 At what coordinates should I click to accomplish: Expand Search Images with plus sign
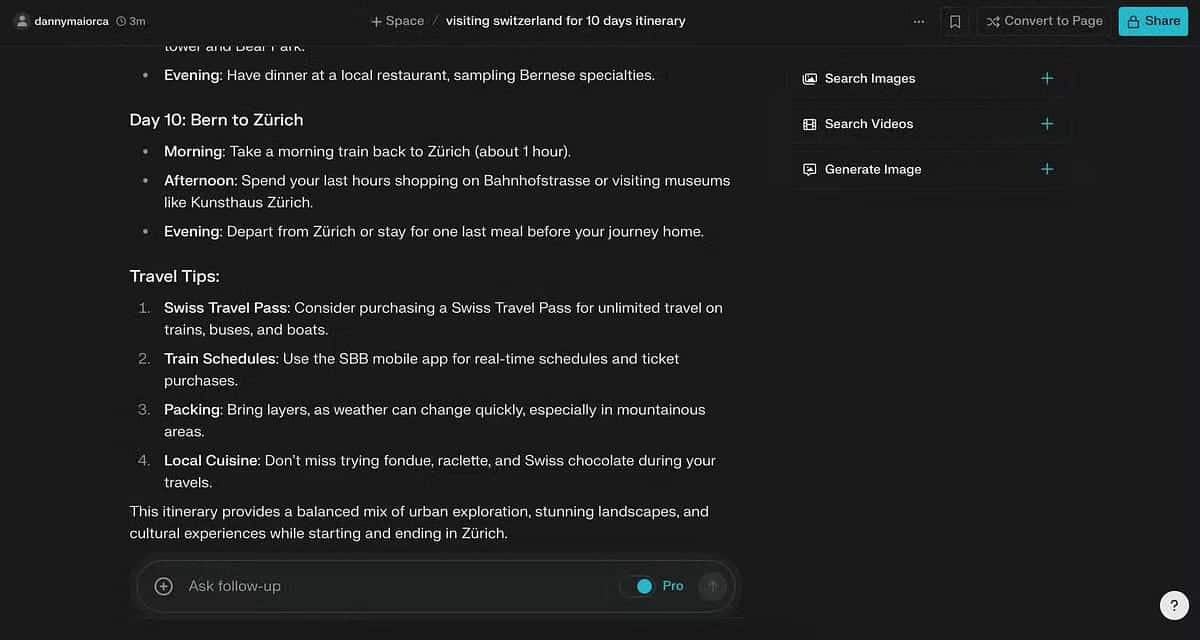coord(1047,78)
